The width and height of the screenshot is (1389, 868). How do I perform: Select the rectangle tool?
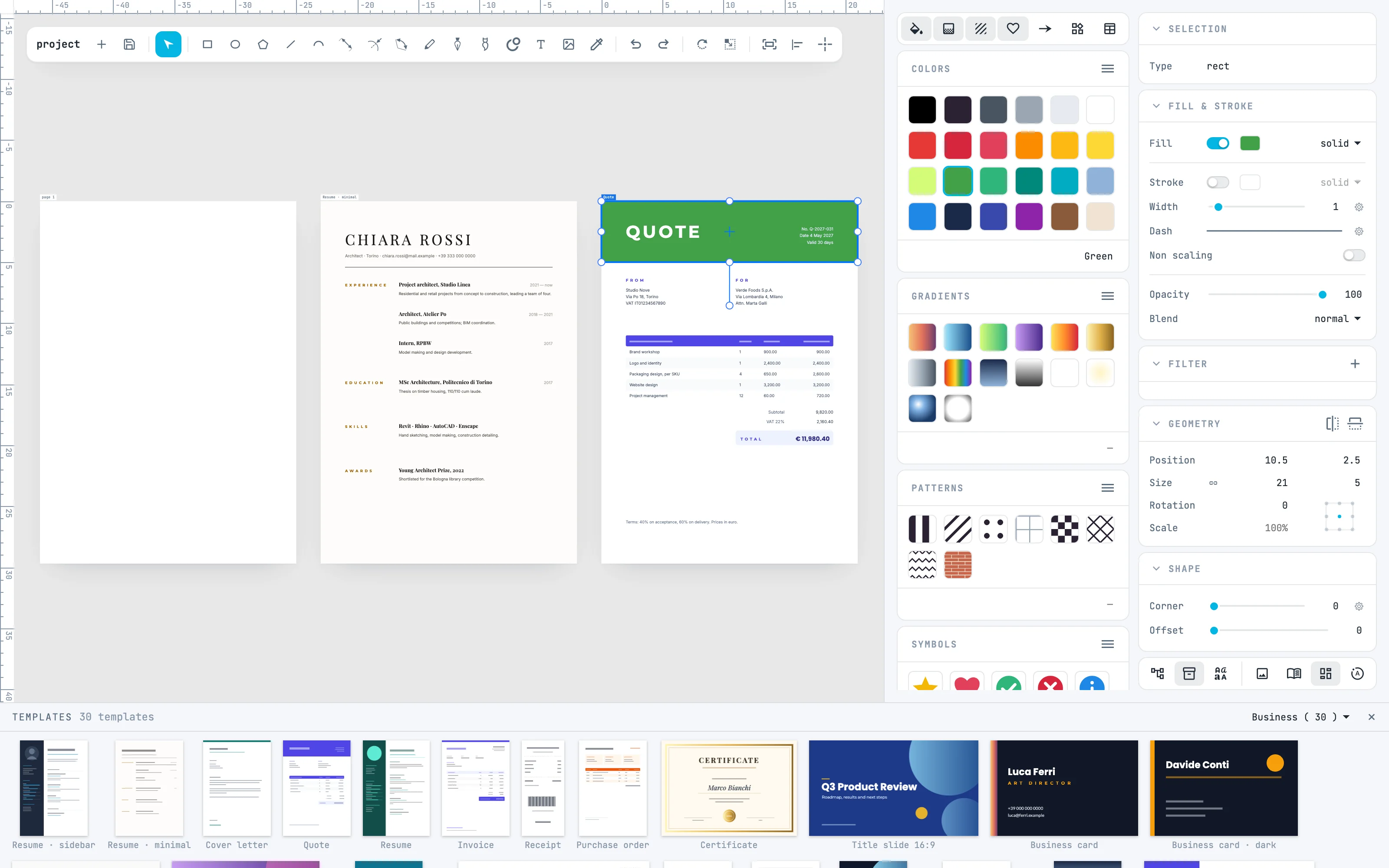click(x=207, y=44)
